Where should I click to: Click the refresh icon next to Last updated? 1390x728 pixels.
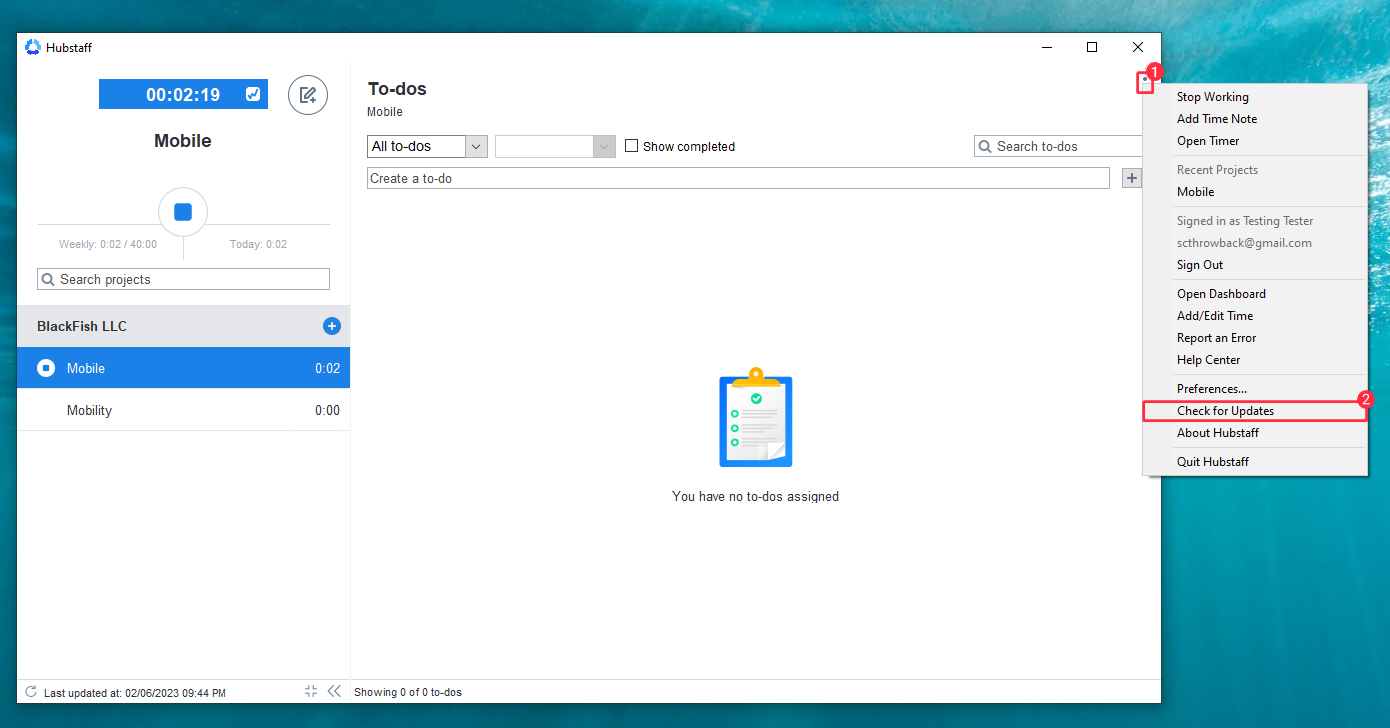[31, 692]
